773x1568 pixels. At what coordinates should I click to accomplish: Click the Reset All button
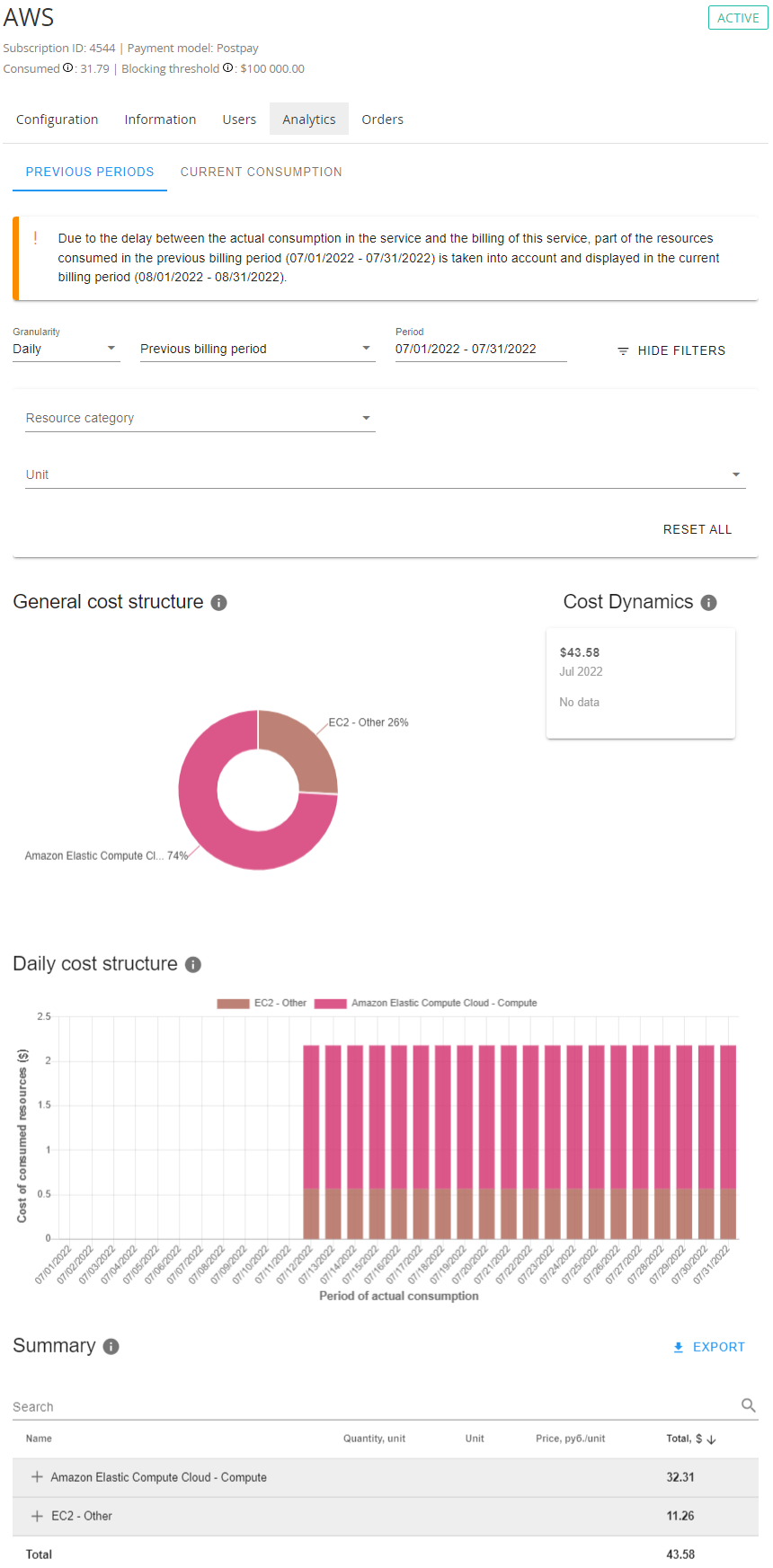pos(697,530)
